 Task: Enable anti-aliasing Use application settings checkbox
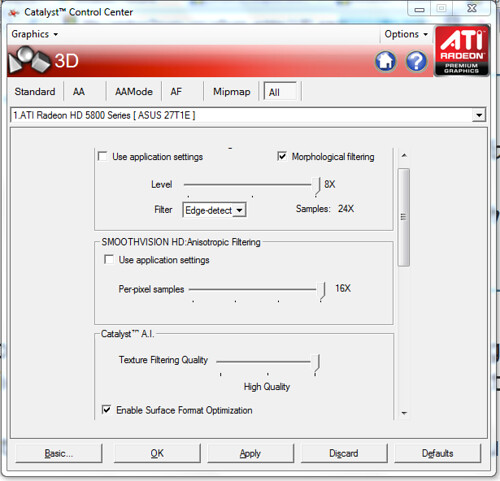pos(103,156)
